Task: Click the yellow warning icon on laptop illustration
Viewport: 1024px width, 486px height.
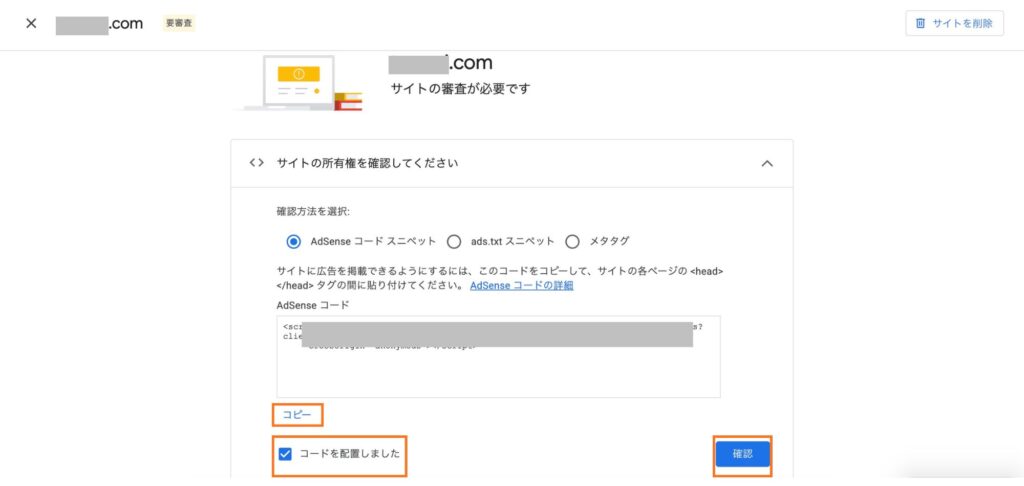Action: pyautogui.click(x=297, y=73)
